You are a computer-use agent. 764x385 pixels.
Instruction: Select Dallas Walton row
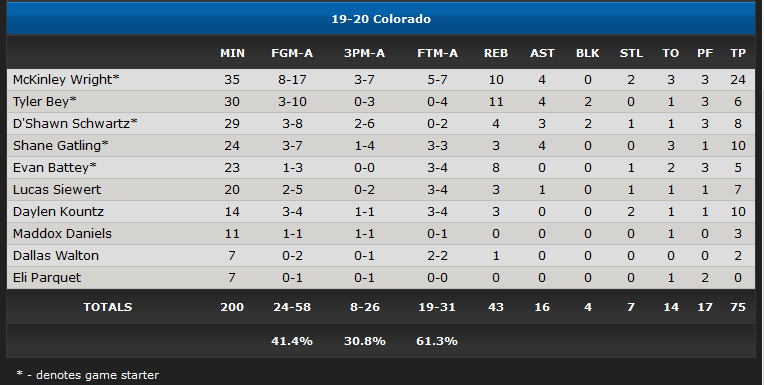[x=381, y=255]
